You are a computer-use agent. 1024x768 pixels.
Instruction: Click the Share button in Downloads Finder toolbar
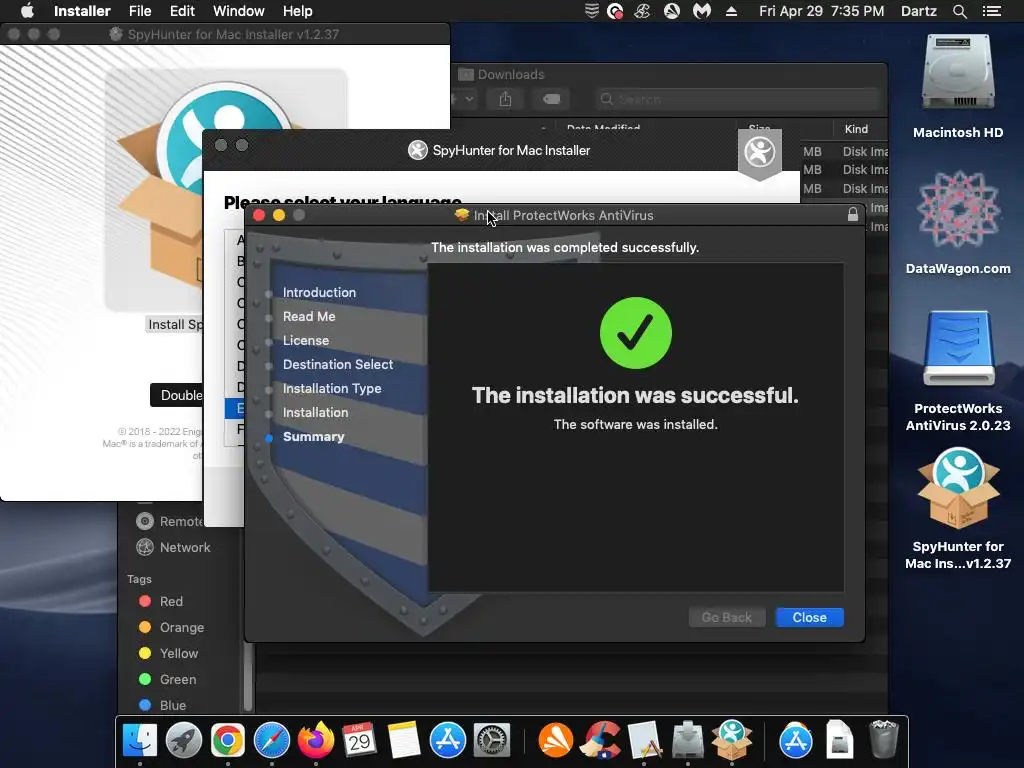505,99
